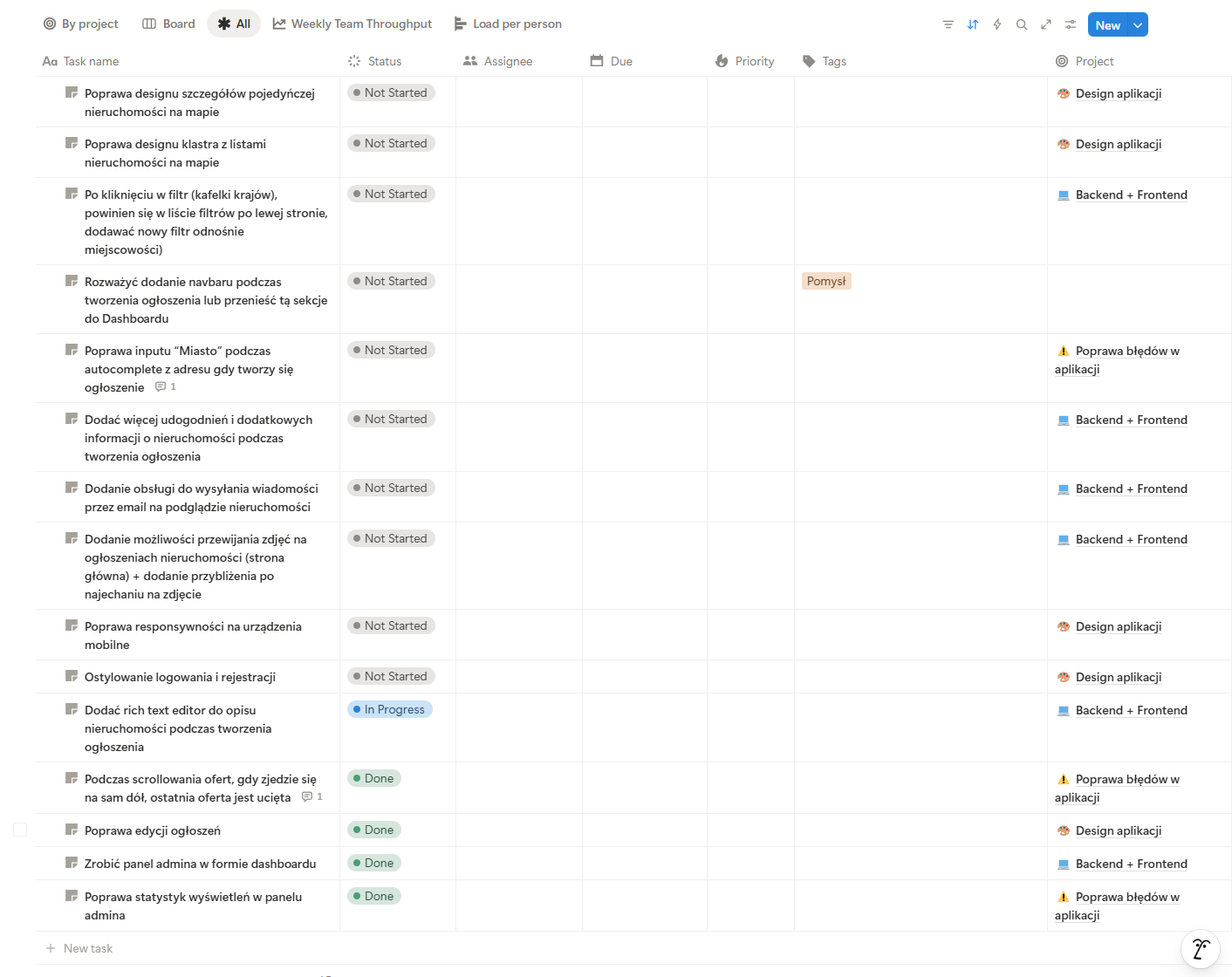Tick checkbox beside 'Poprawa edycji ogłoszeń' row
Screen dimensions: 1232x977
pos(20,830)
